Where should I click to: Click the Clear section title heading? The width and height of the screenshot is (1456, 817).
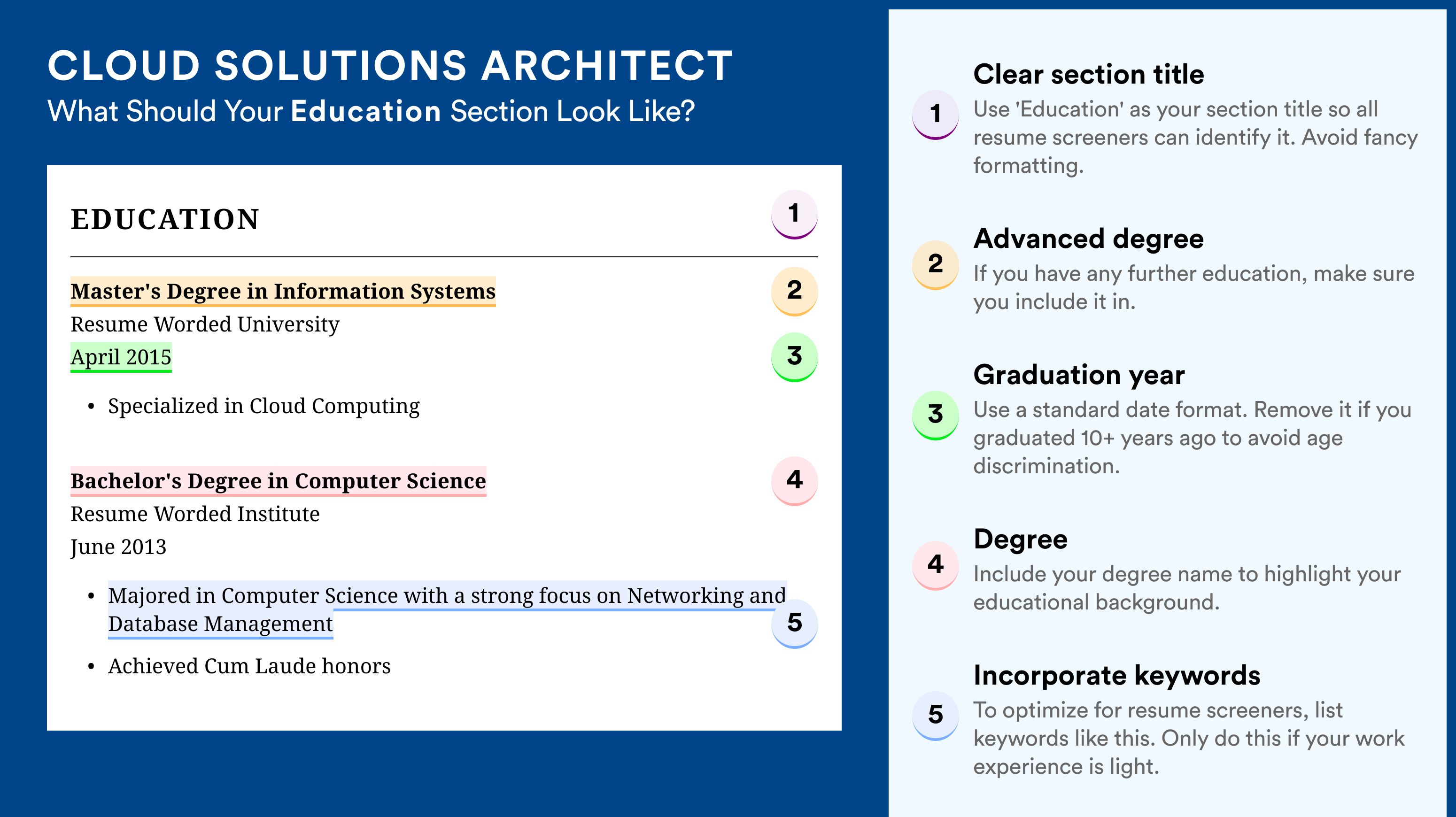tap(1089, 74)
